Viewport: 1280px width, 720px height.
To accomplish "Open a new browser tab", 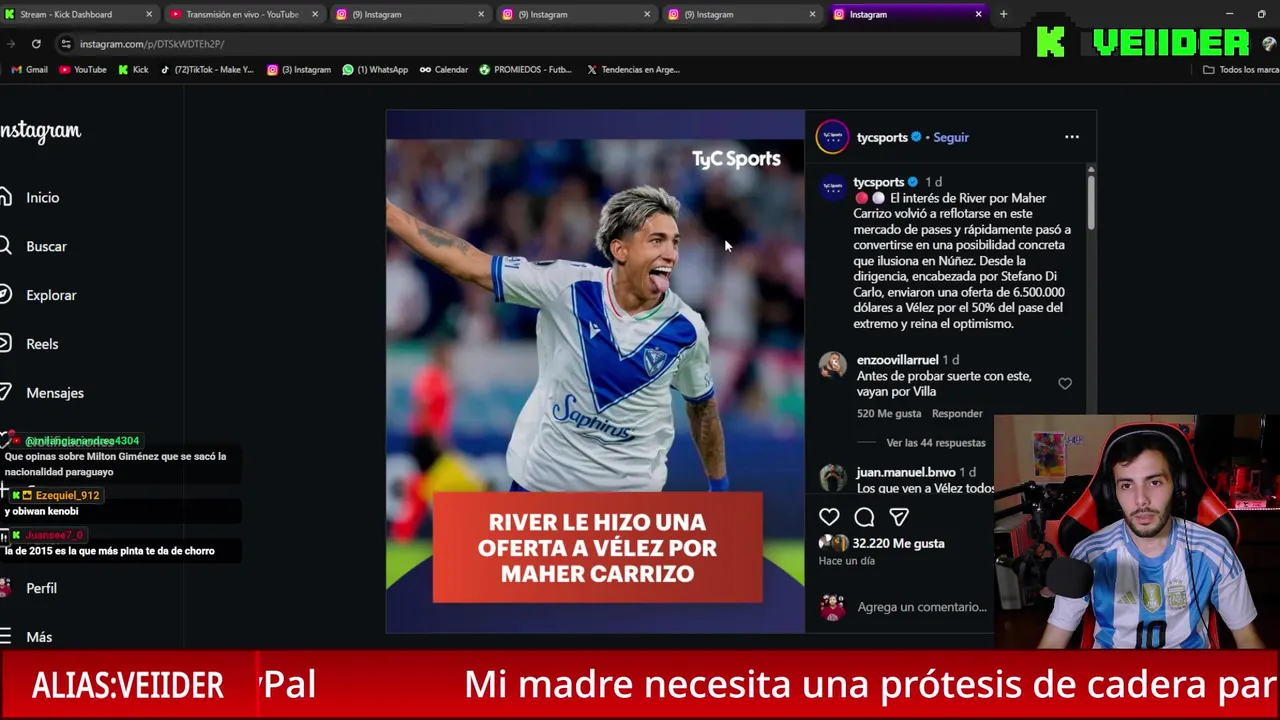I will [1003, 14].
